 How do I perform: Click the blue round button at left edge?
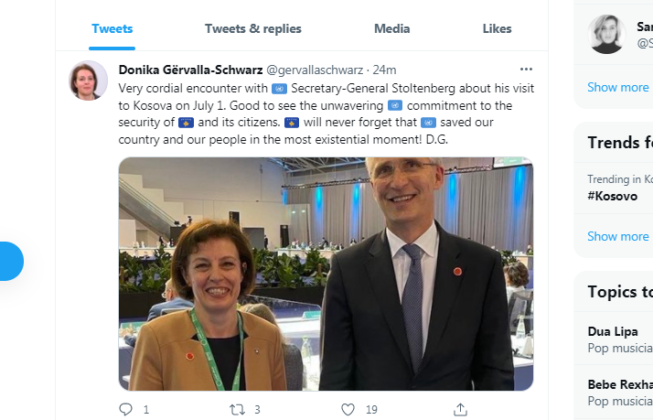tap(10, 262)
